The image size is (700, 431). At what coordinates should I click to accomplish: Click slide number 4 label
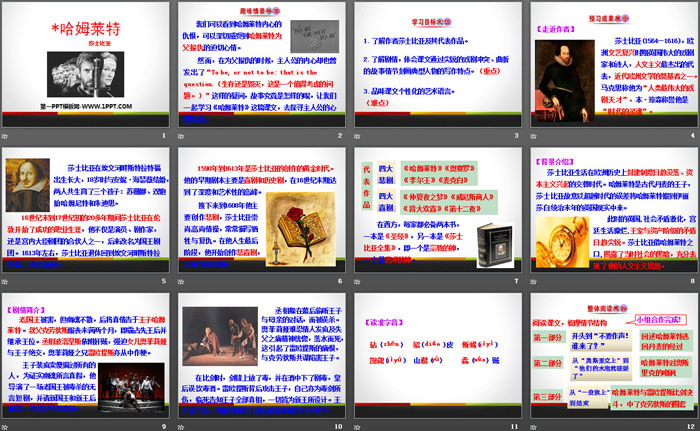693,135
